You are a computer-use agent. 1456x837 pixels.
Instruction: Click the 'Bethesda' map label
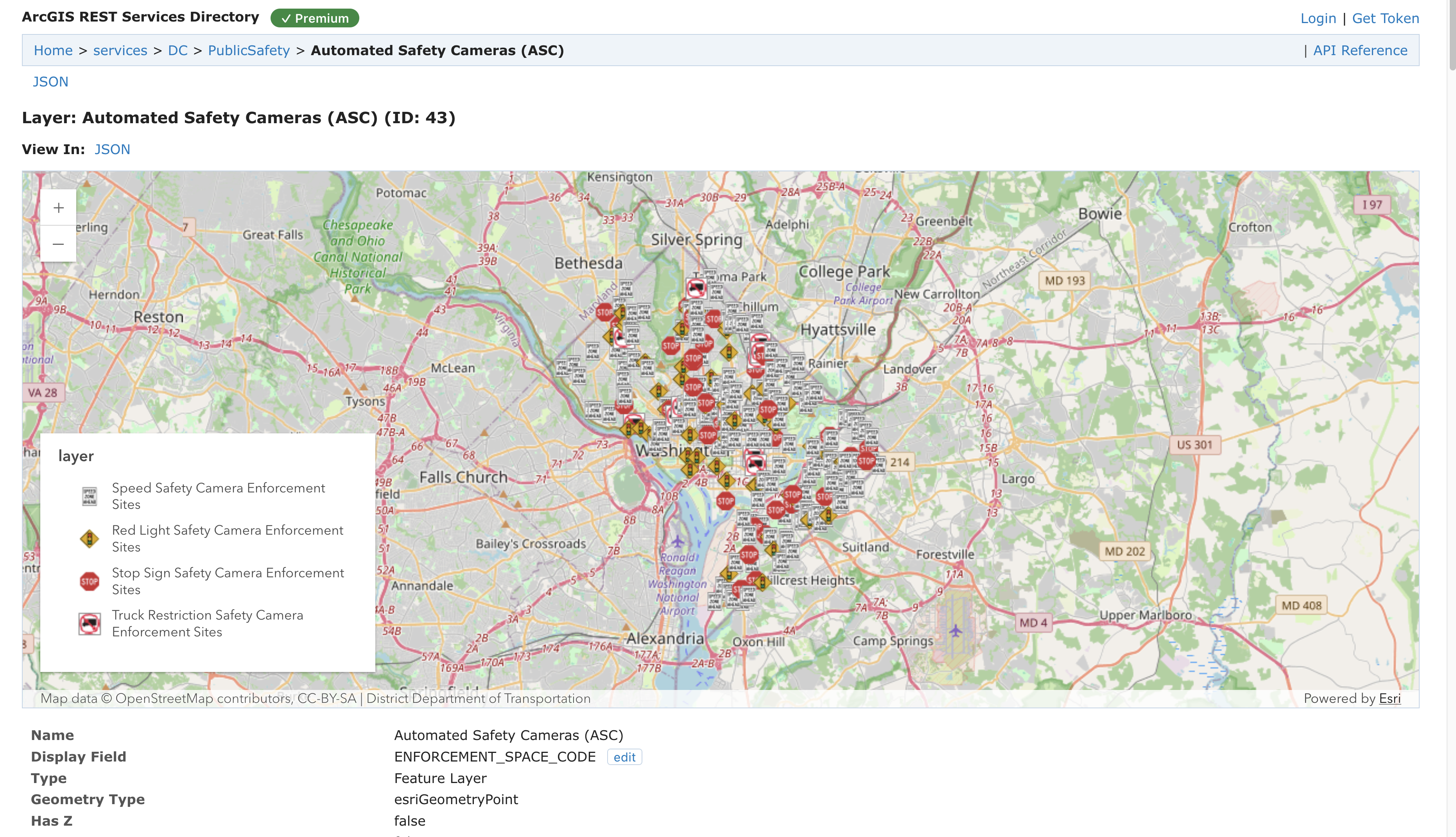coord(588,263)
